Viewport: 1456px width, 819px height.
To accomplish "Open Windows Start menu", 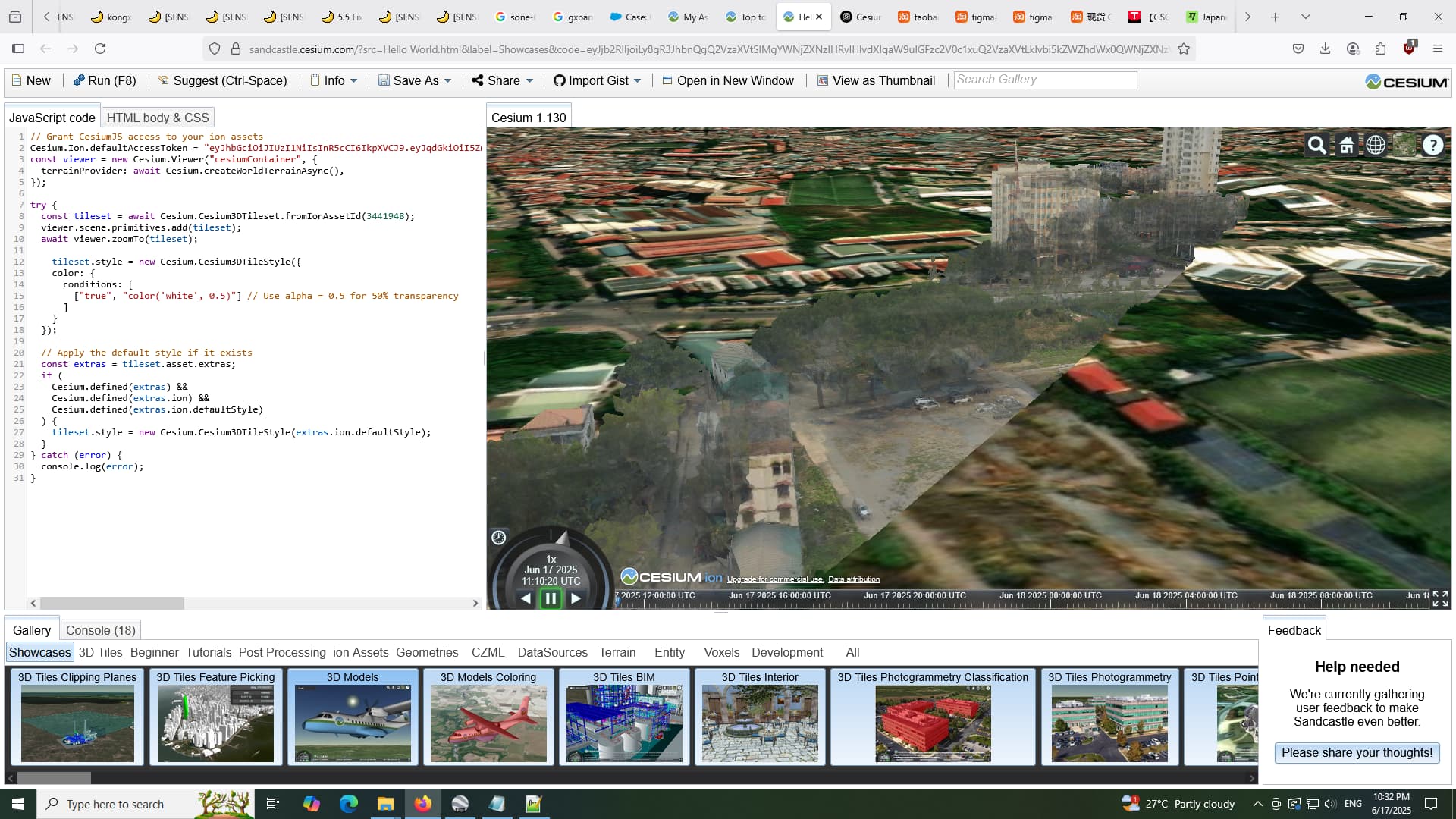I will tap(18, 804).
